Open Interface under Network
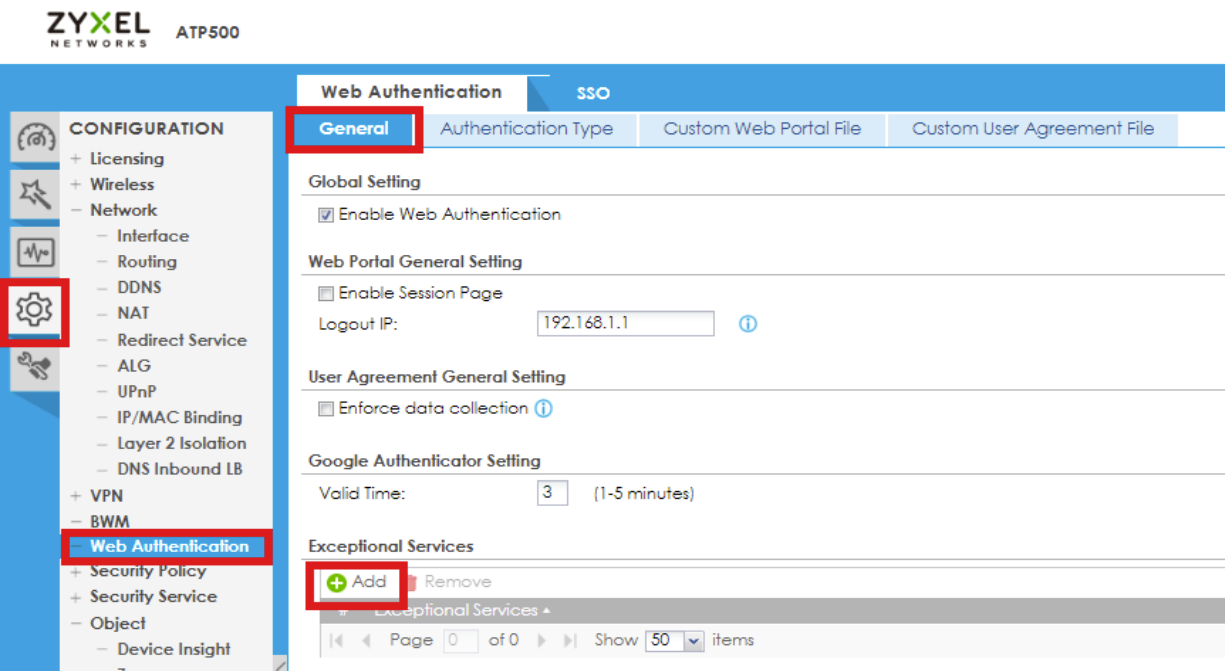 coord(152,236)
